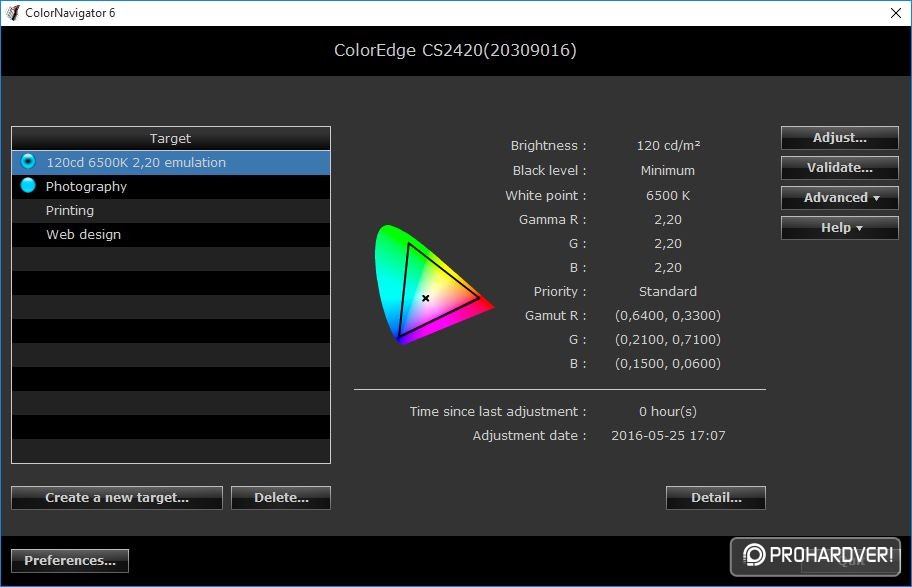Toggle the circle indicator beside 120cd 6500K emulation
This screenshot has width=912, height=587.
point(28,161)
